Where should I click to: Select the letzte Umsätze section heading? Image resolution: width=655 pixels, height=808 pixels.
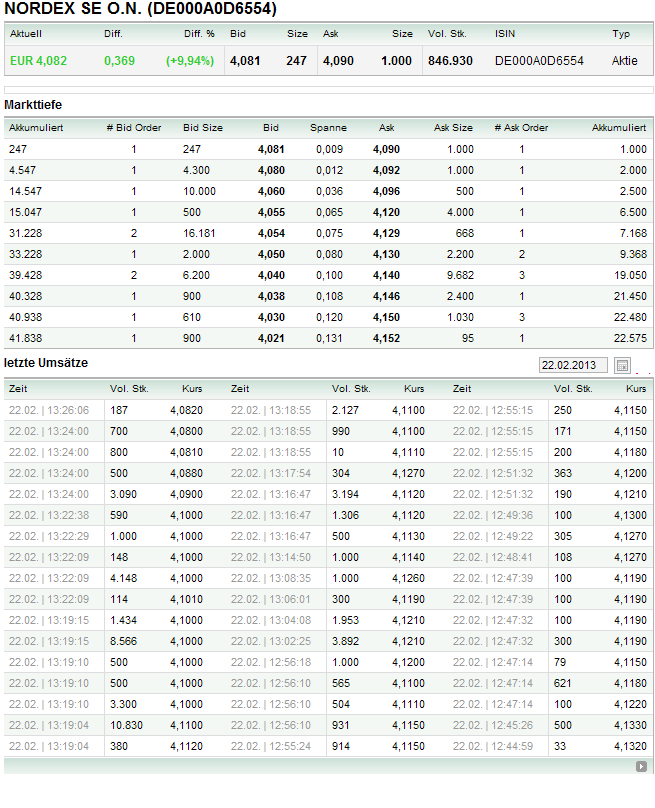pyautogui.click(x=46, y=361)
